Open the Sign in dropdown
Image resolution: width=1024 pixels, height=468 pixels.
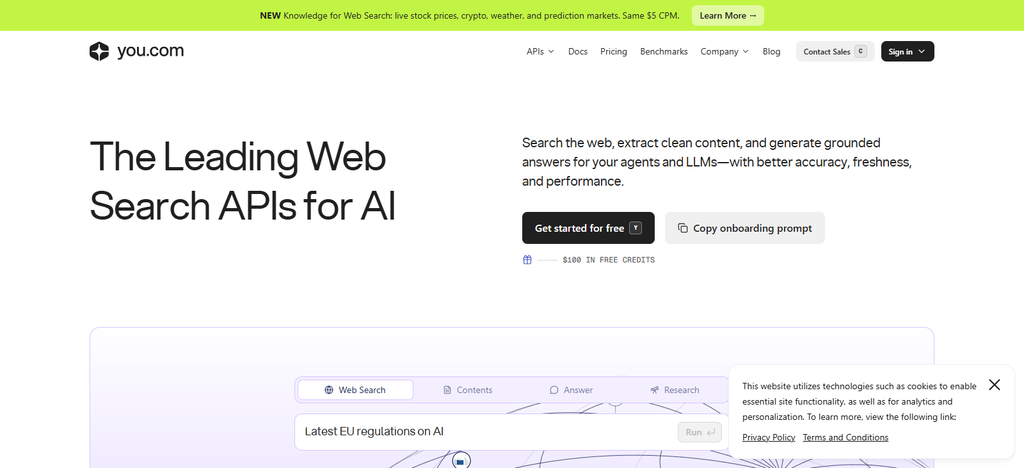click(907, 52)
